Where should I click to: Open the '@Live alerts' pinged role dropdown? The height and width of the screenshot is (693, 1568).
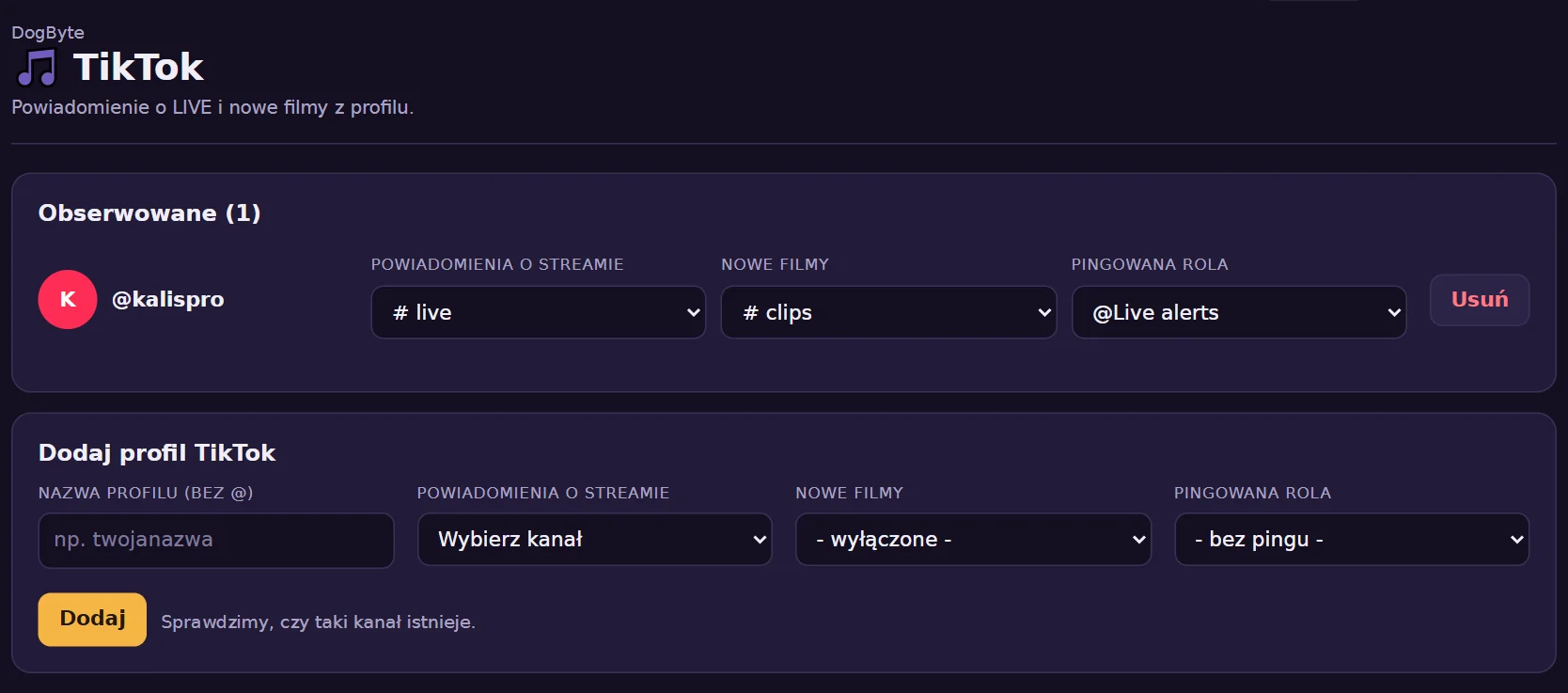point(1239,312)
